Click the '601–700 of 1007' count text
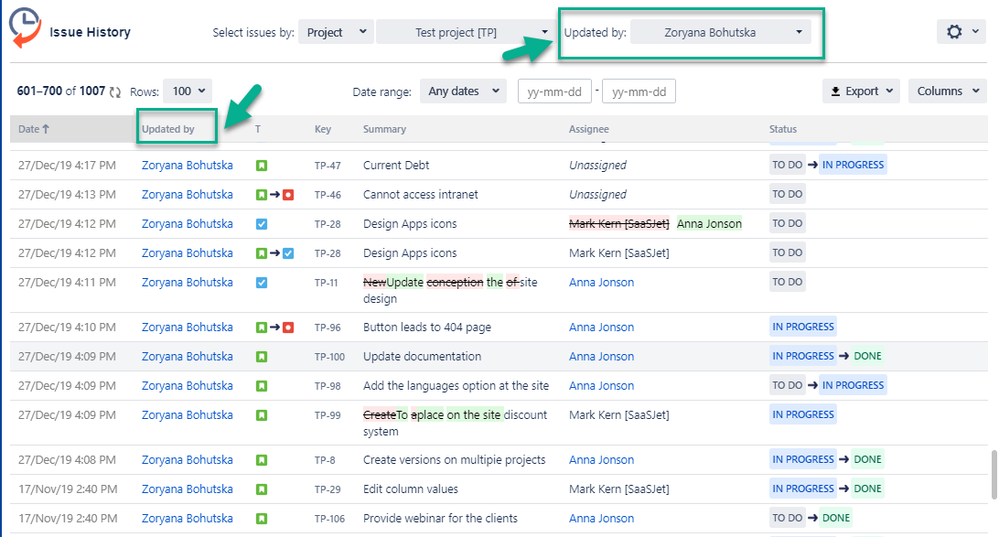999x537 pixels. [61, 91]
